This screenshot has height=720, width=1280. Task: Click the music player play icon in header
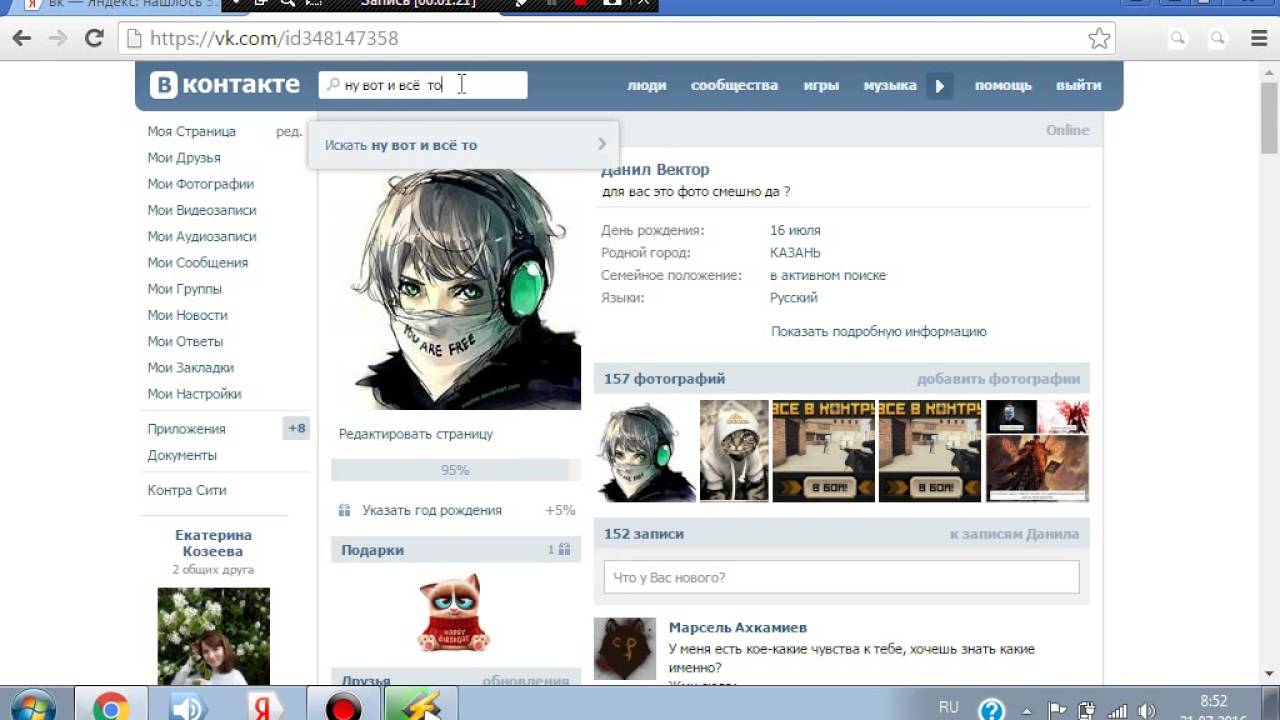click(x=939, y=86)
